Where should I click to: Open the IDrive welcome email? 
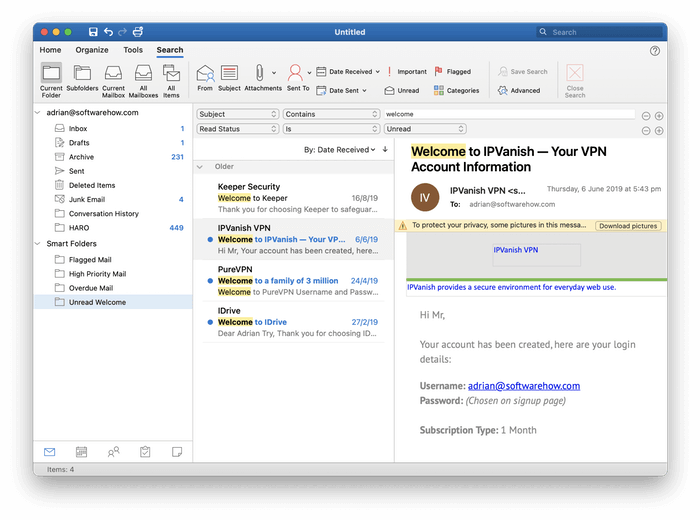coord(294,322)
